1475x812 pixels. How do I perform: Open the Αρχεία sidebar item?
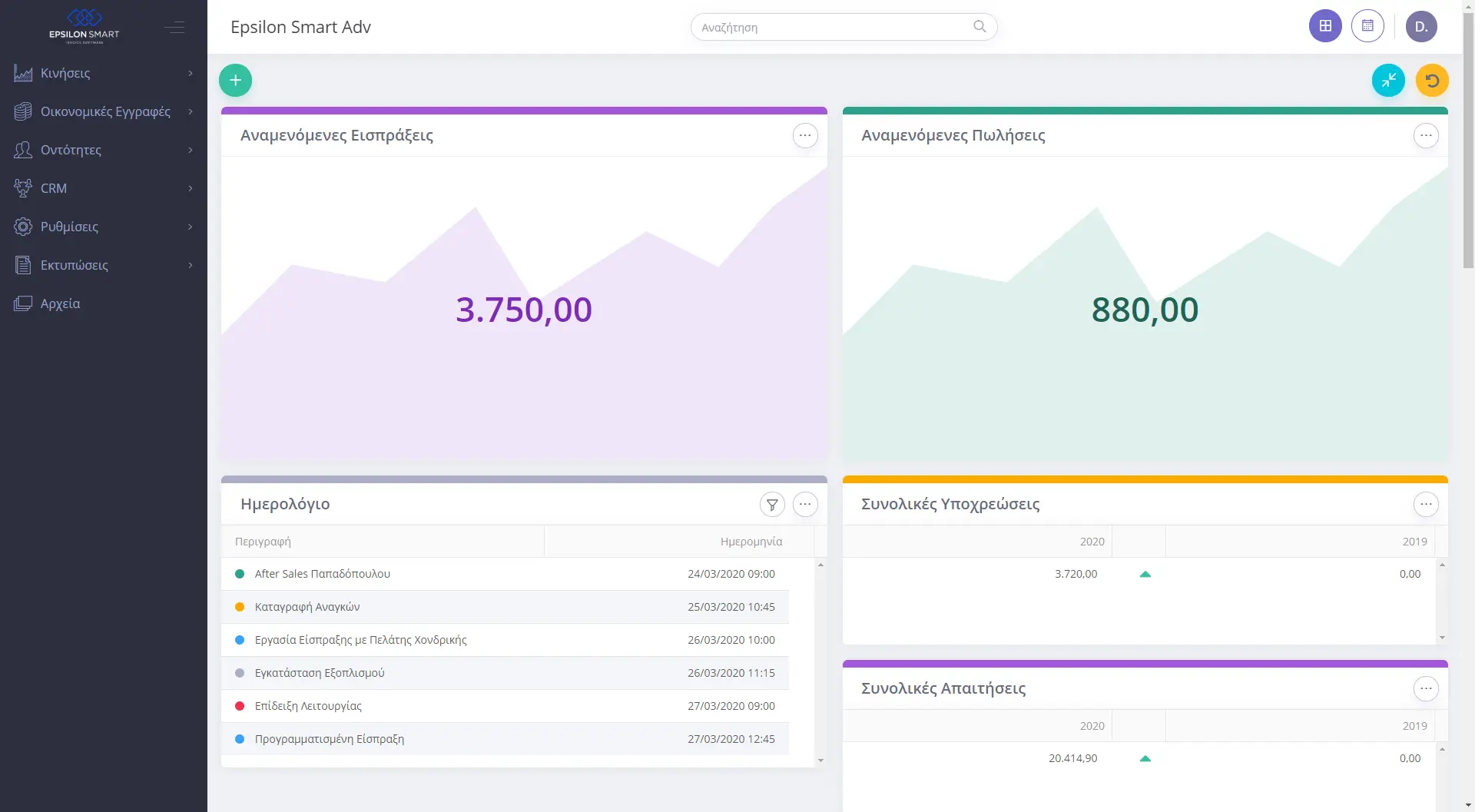coord(60,303)
